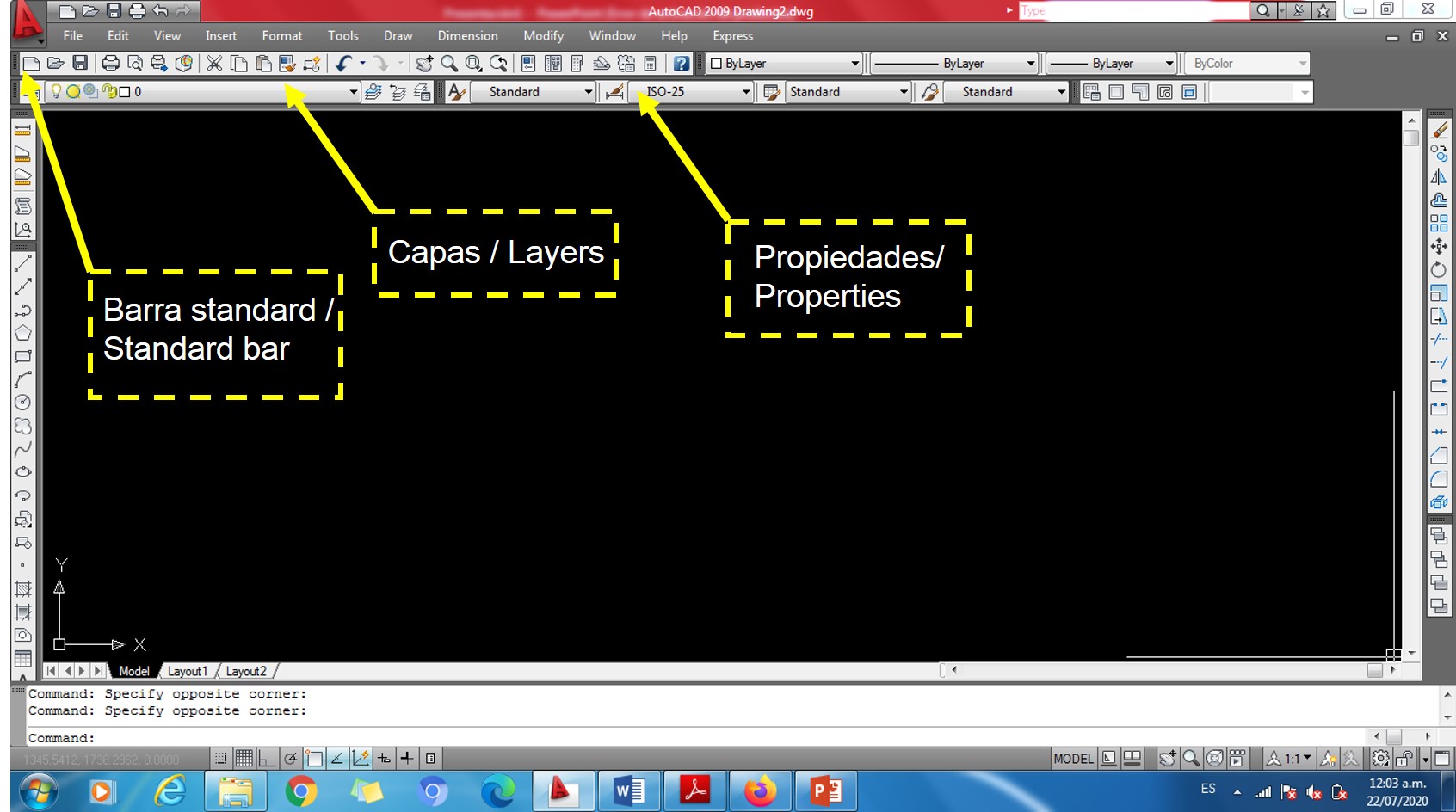Open the Draw menu

[x=398, y=36]
